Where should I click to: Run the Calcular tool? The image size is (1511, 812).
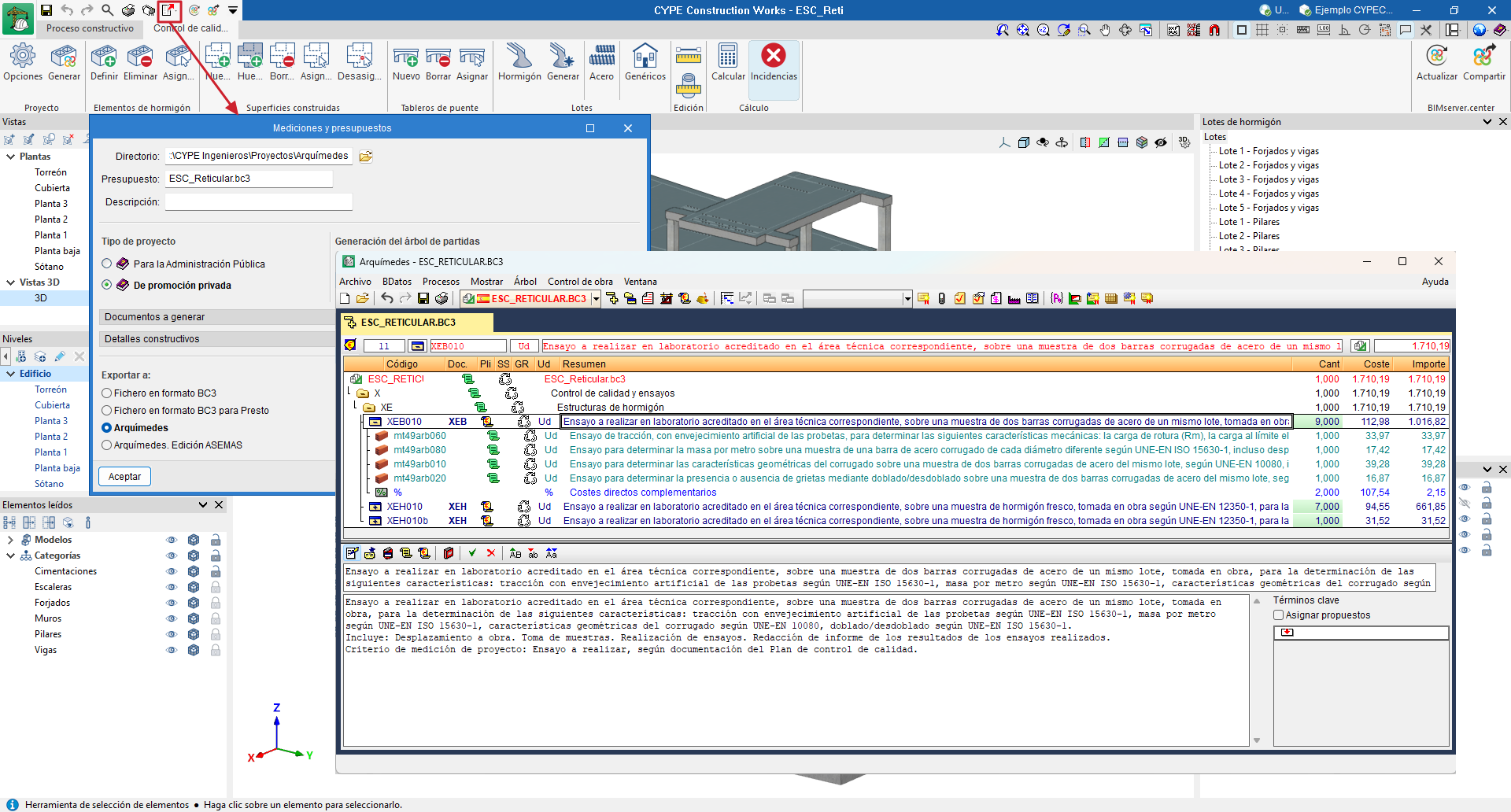(728, 62)
